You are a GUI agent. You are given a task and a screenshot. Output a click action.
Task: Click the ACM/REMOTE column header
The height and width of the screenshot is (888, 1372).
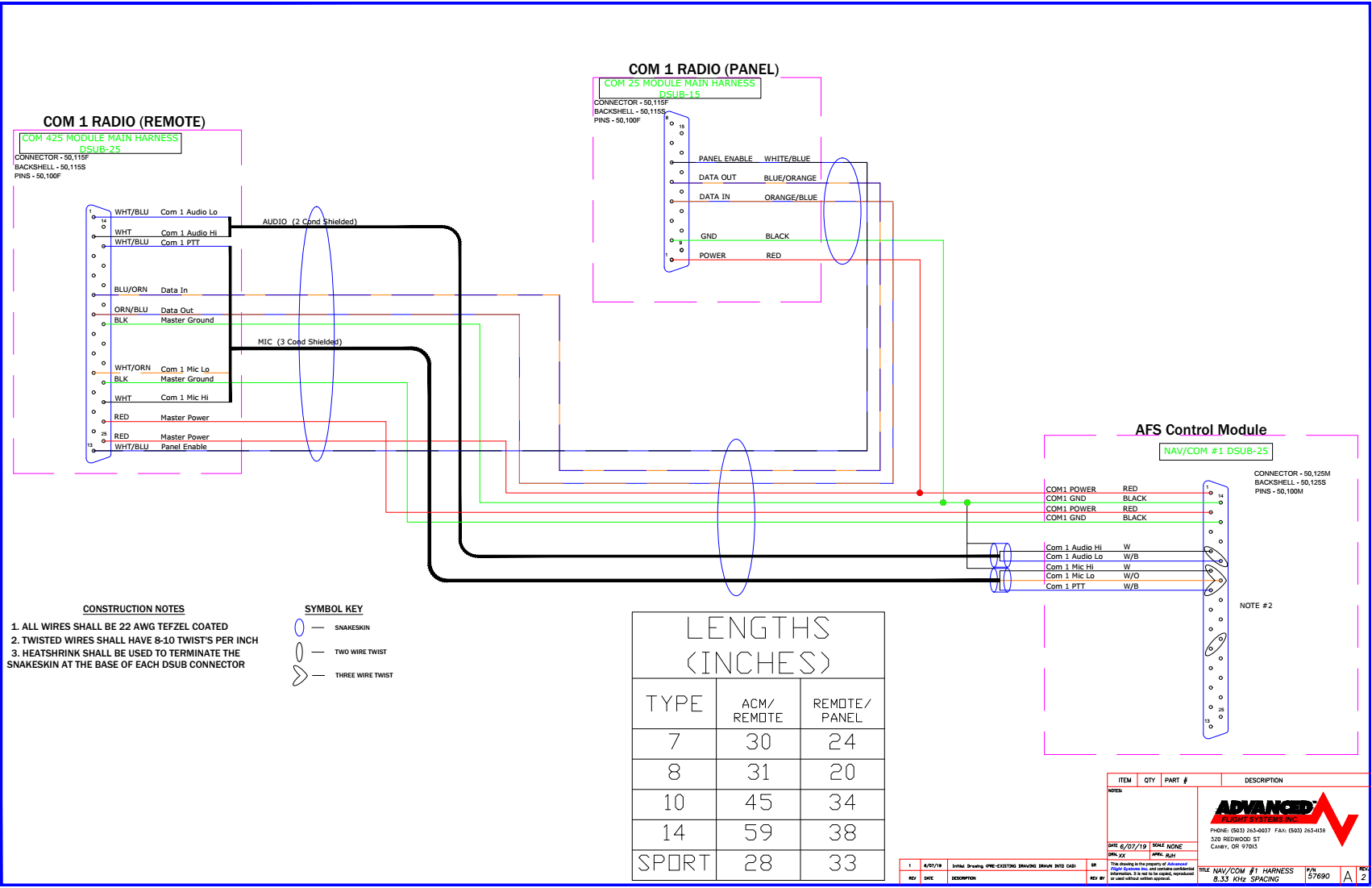pos(758,711)
